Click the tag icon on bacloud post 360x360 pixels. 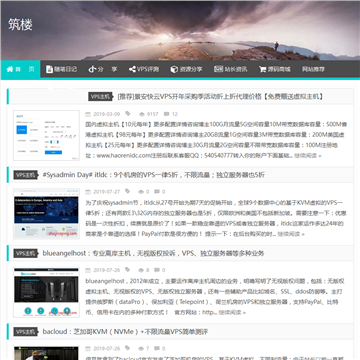click(128, 348)
